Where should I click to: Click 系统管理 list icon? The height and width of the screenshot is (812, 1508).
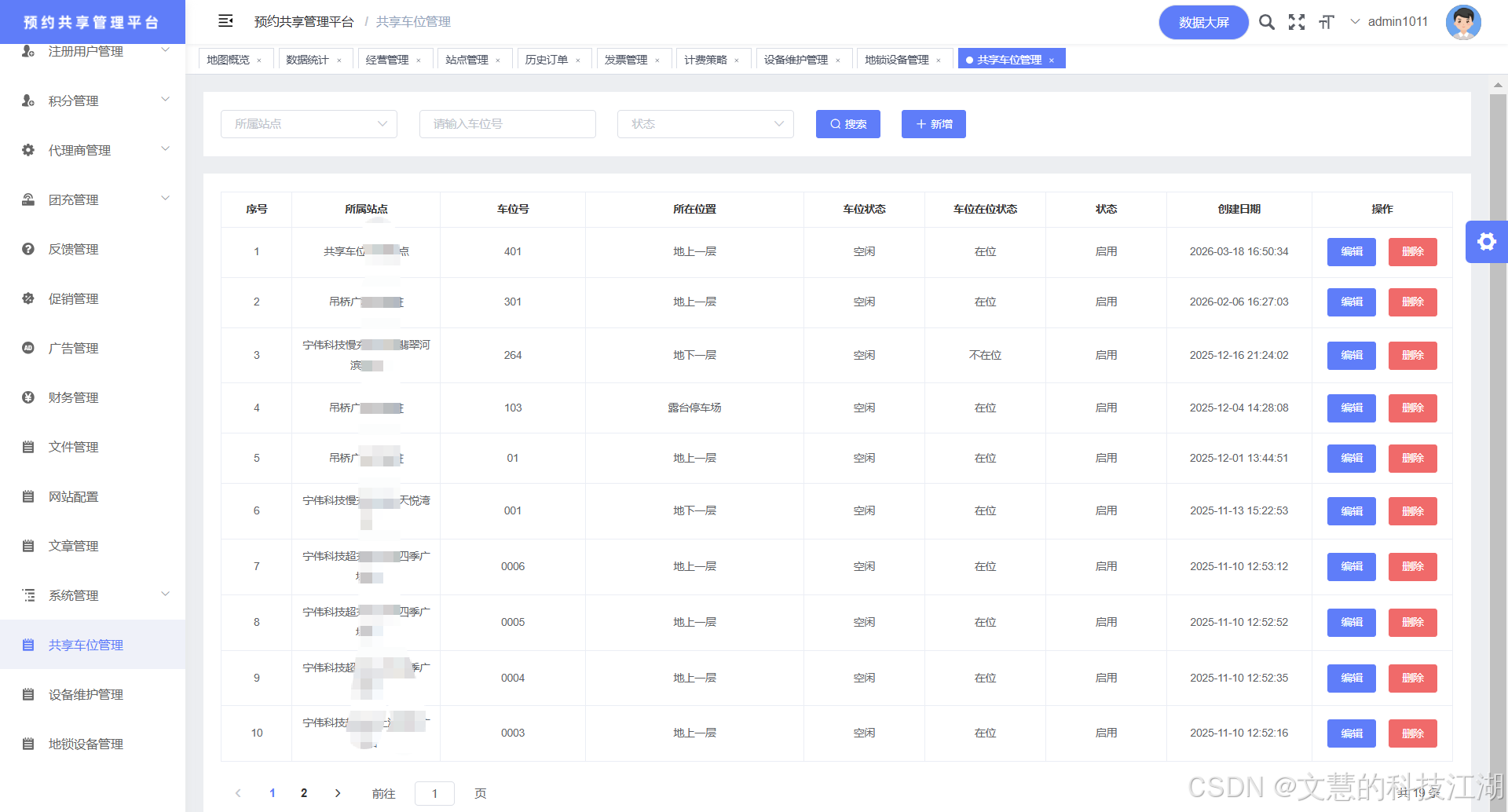pyautogui.click(x=28, y=595)
